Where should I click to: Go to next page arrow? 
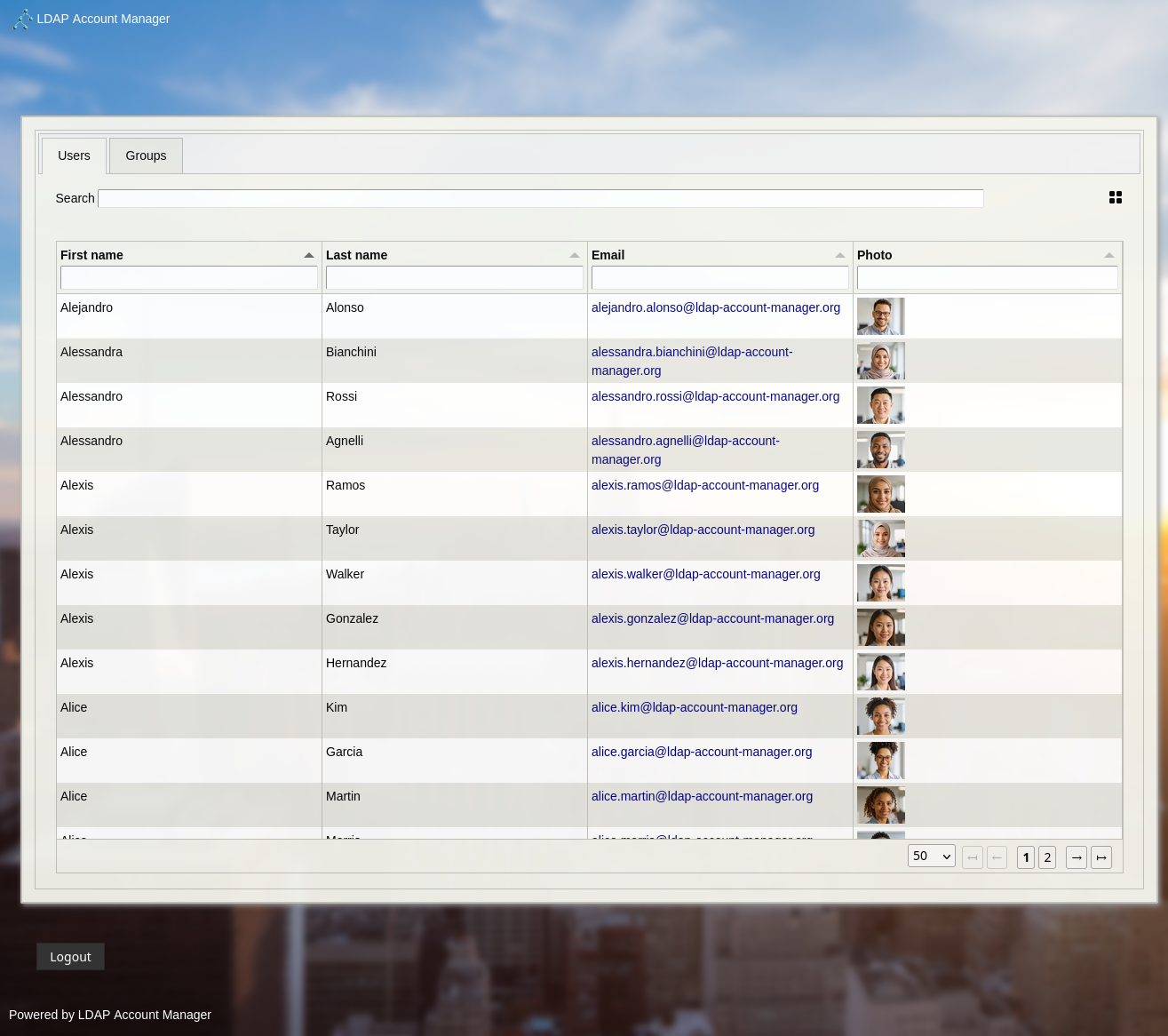[1076, 857]
